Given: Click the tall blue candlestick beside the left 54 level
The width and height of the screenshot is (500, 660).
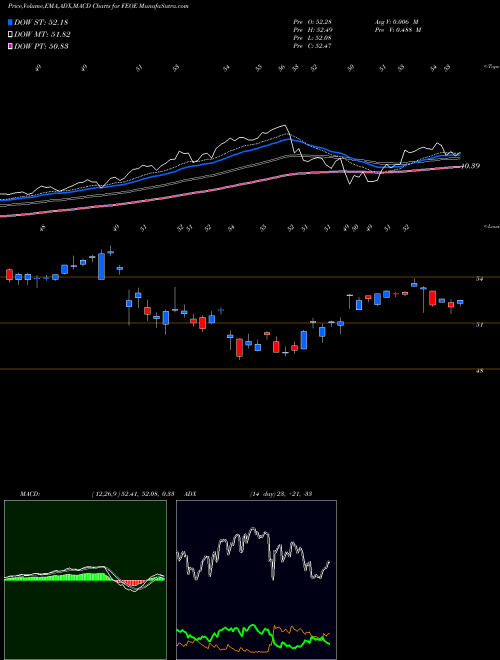Looking at the screenshot, I should click(101, 266).
